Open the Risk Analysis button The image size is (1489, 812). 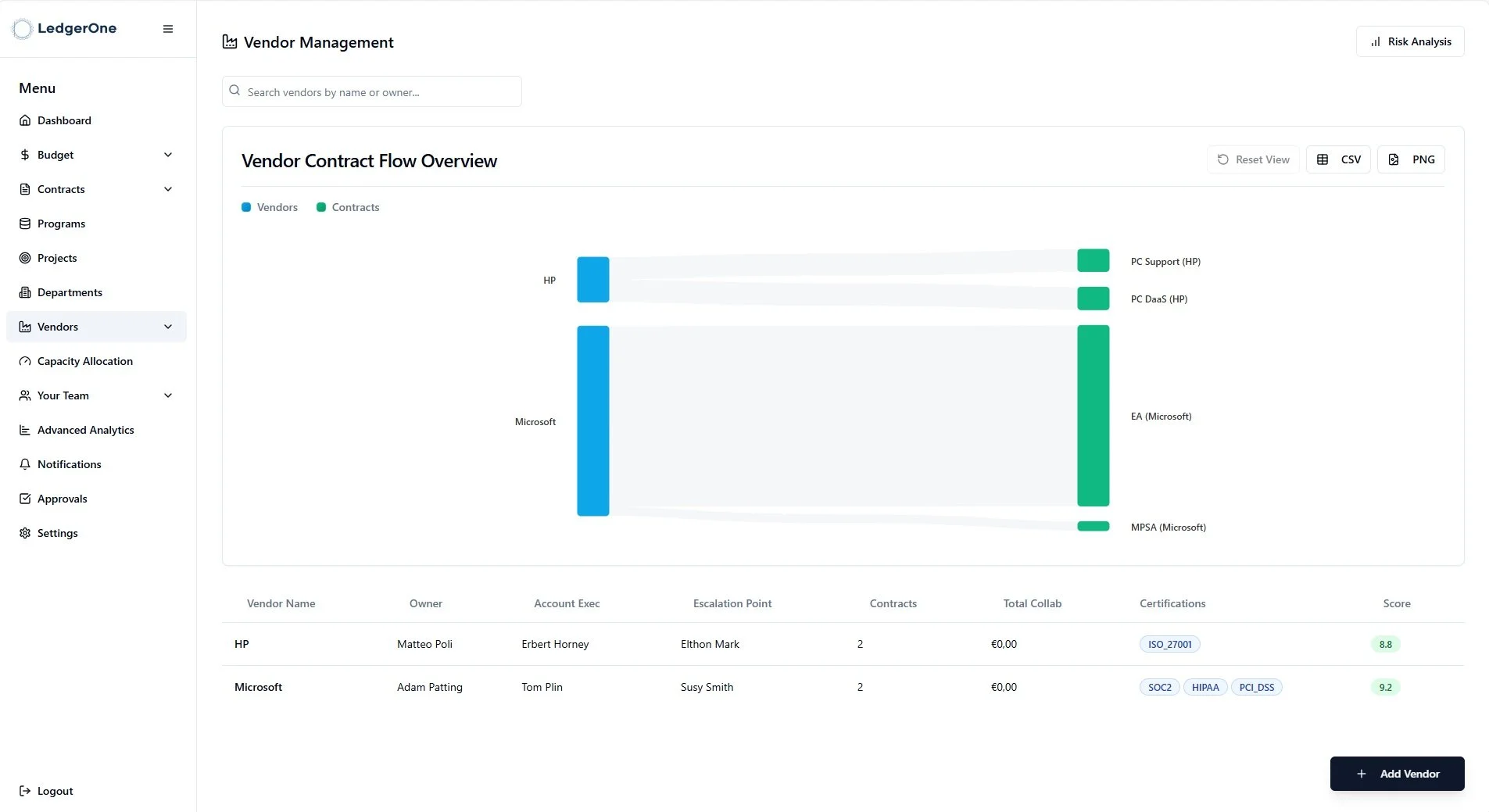point(1410,41)
